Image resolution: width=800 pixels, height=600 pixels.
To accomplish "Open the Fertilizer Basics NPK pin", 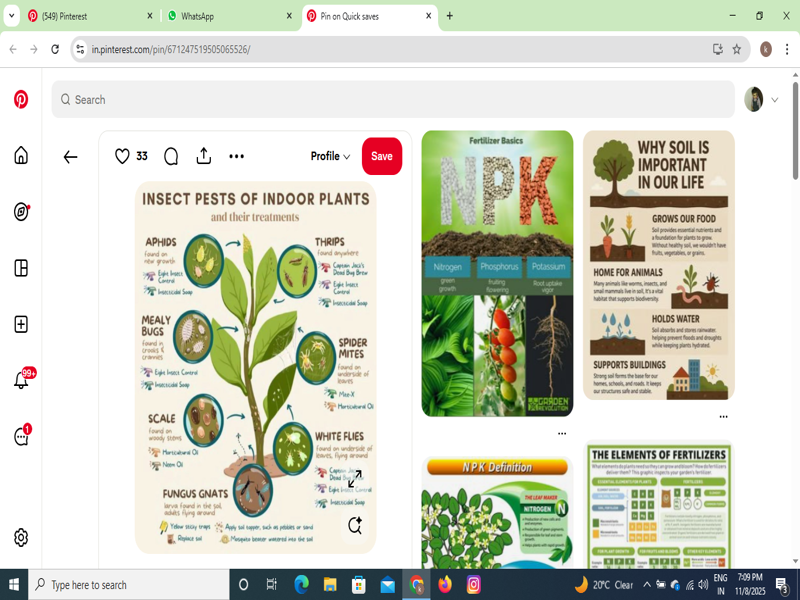I will pos(497,273).
